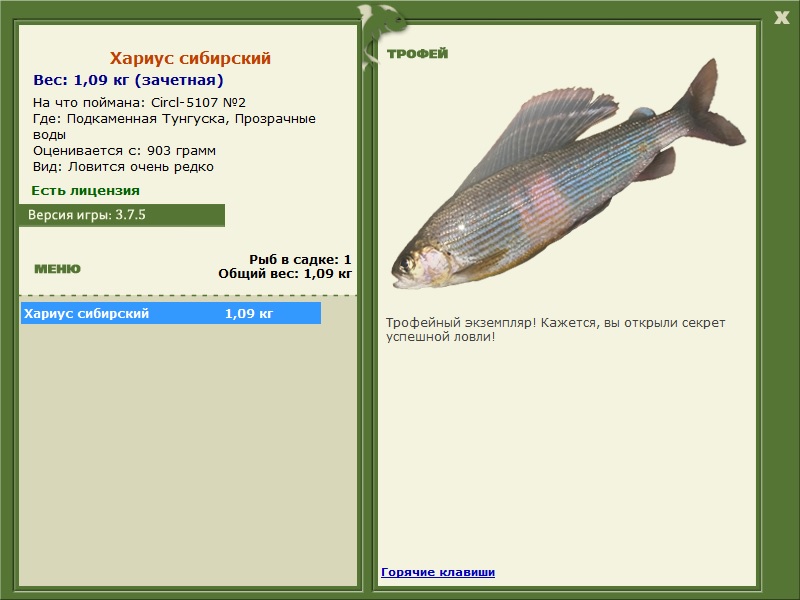Click the Вид: Ловится очень редко line

point(123,167)
